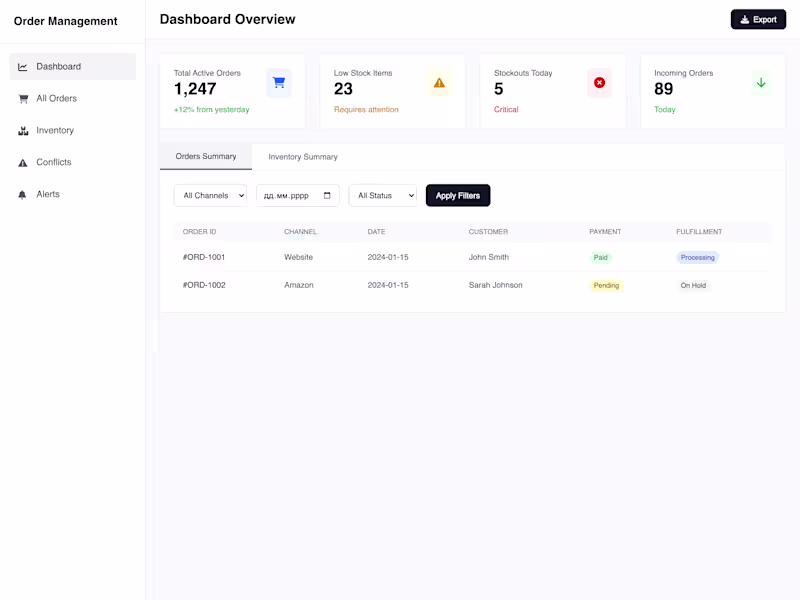Click the Pending payment badge for #ORD-1002
Viewport: 800px width, 600px height.
[606, 285]
